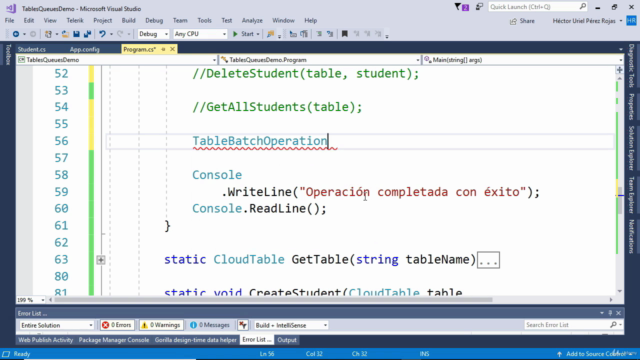Click the feedback icon beside Quick Launch
Image resolution: width=640 pixels, height=360 pixels.
pyautogui.click(x=479, y=7)
